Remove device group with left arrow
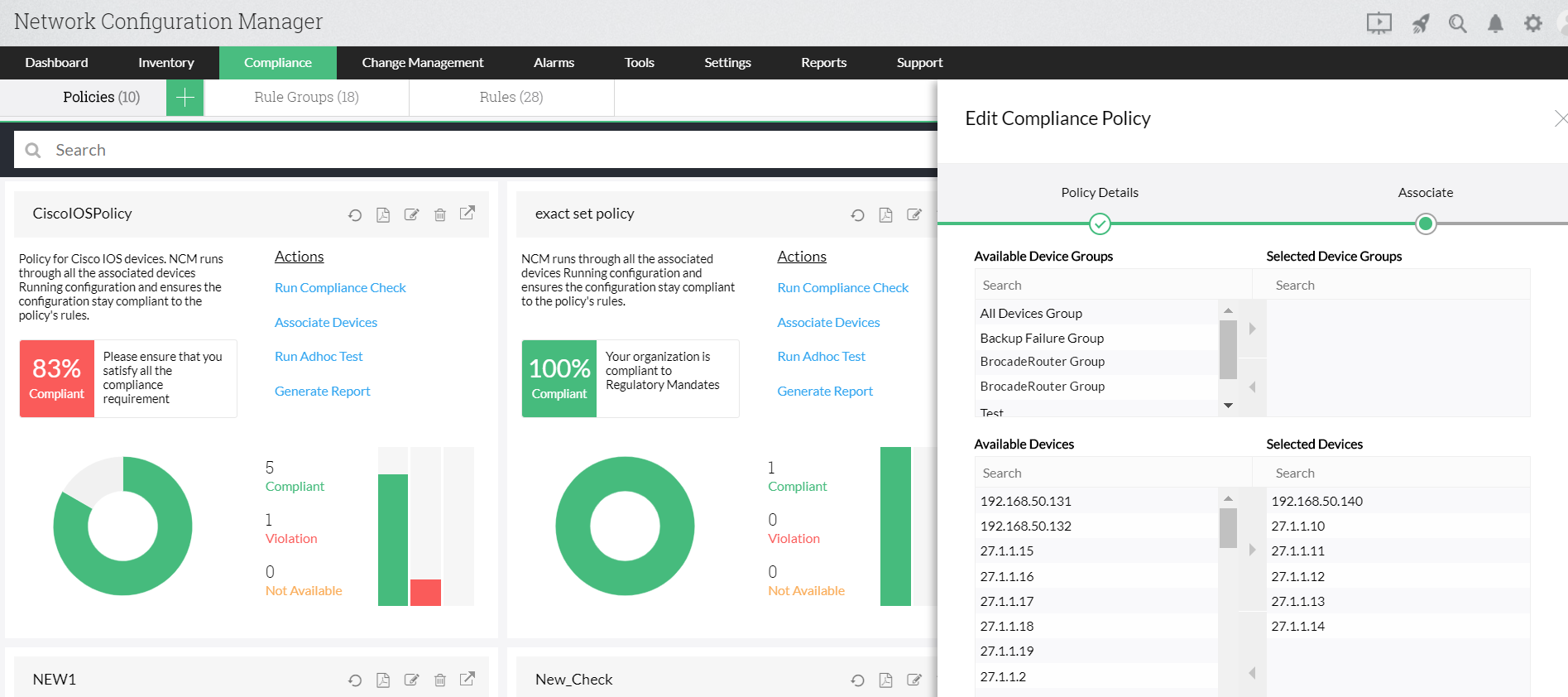 click(x=1252, y=387)
